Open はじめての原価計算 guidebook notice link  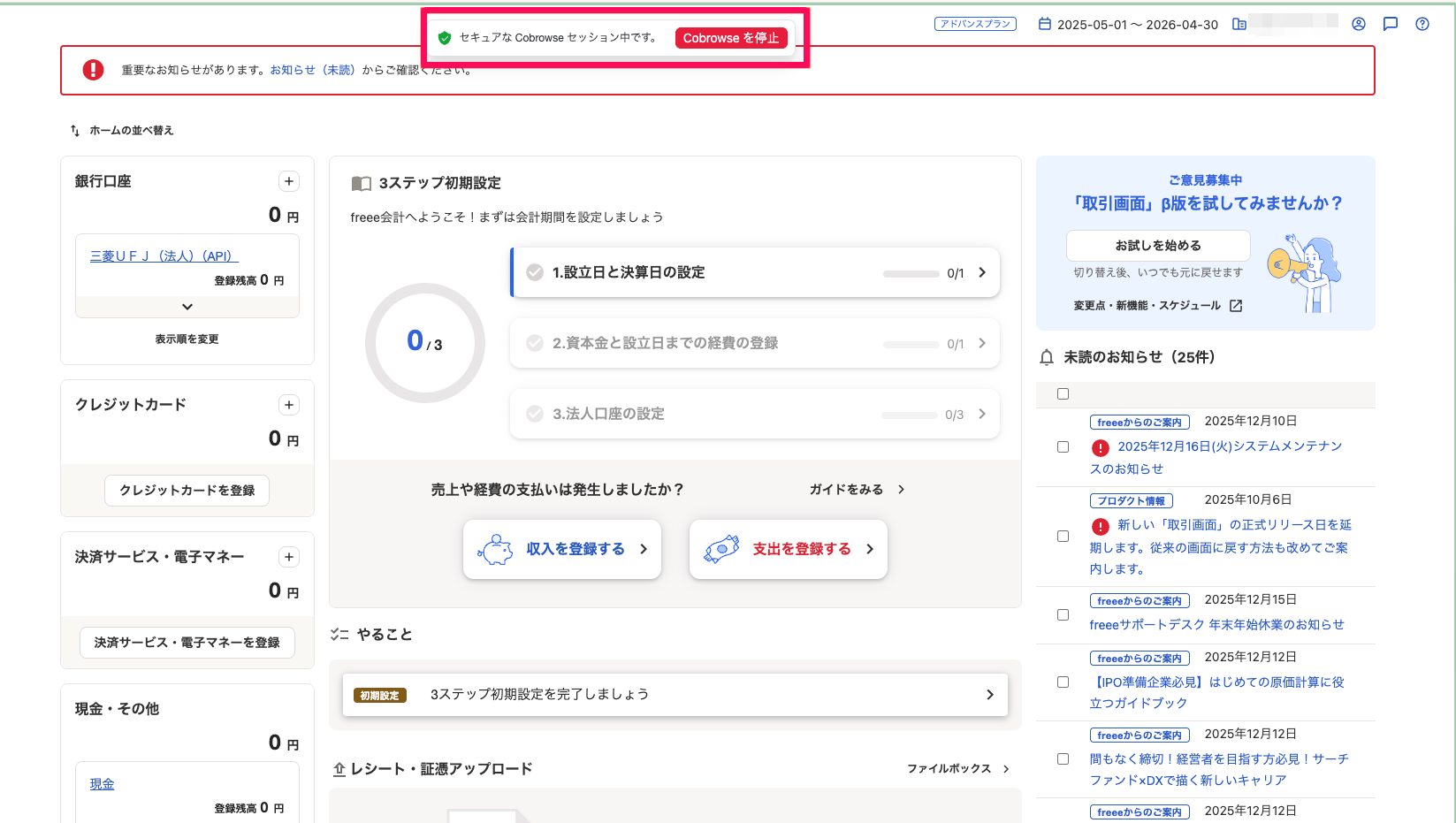point(1217,693)
